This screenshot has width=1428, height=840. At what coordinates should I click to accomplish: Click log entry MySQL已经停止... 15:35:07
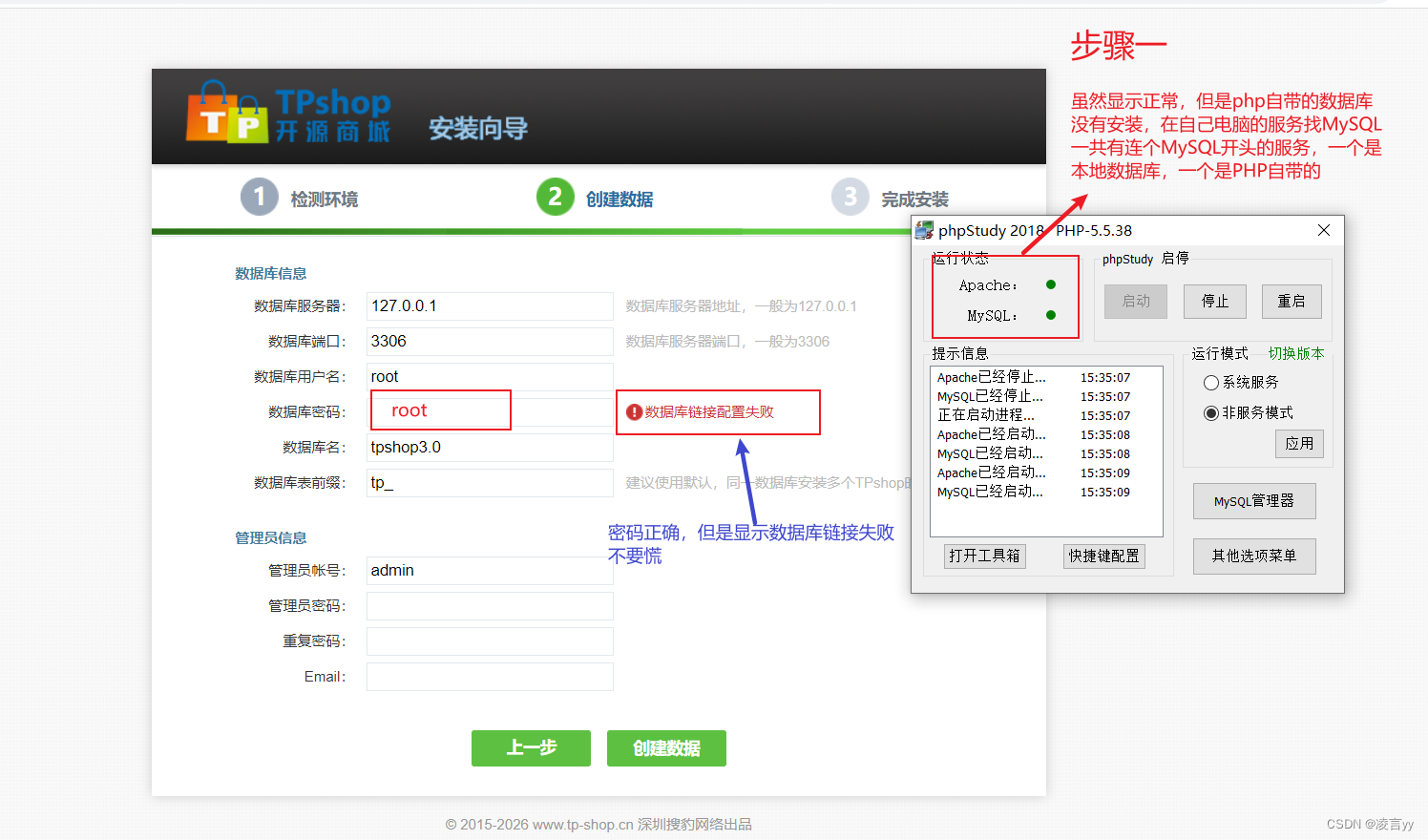click(1034, 397)
